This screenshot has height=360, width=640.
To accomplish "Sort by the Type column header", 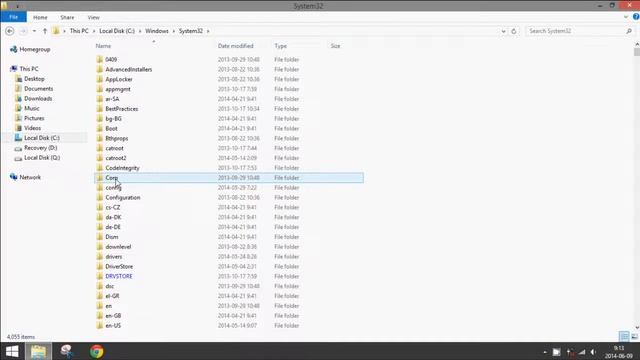I will click(280, 46).
